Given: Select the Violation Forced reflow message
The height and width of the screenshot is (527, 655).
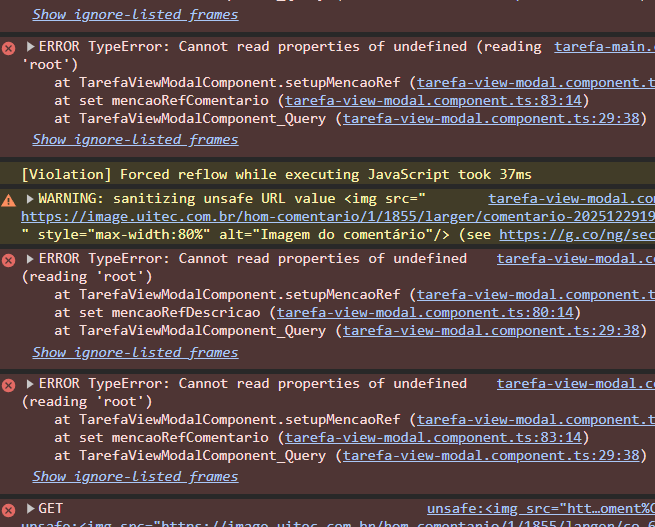Looking at the screenshot, I should click(276, 175).
